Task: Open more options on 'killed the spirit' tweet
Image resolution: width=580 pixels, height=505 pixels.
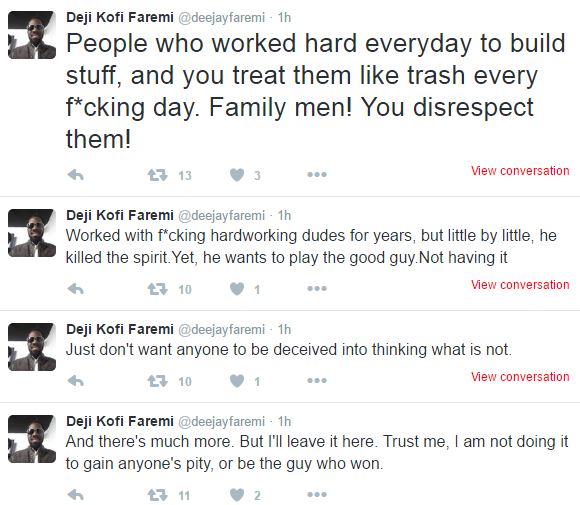Action: [x=317, y=289]
